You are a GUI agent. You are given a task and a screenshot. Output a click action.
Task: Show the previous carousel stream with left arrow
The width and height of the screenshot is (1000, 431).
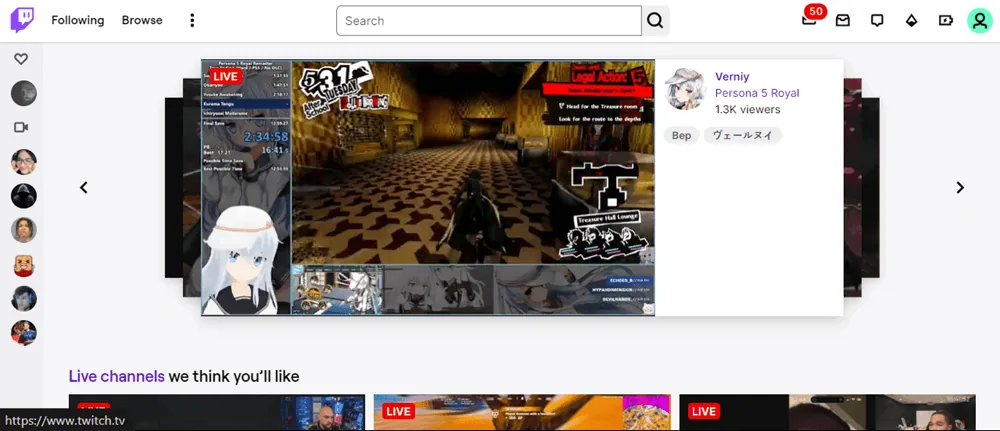[84, 187]
